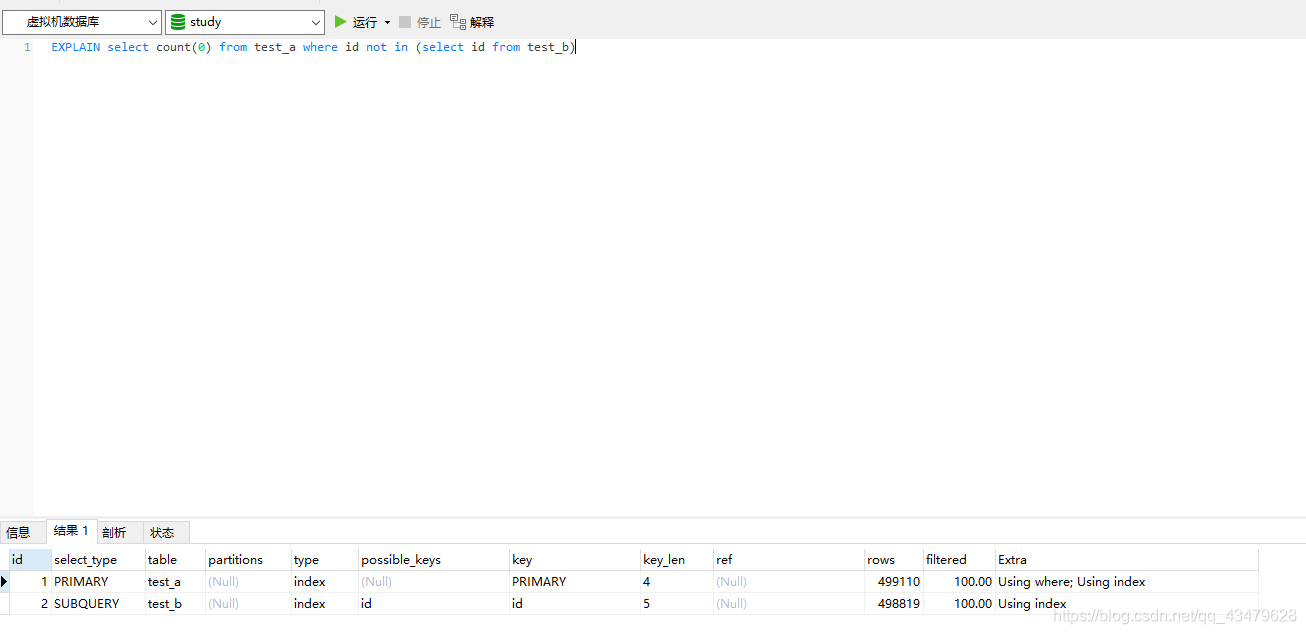
Task: Click the green study database icon
Action: tap(177, 22)
